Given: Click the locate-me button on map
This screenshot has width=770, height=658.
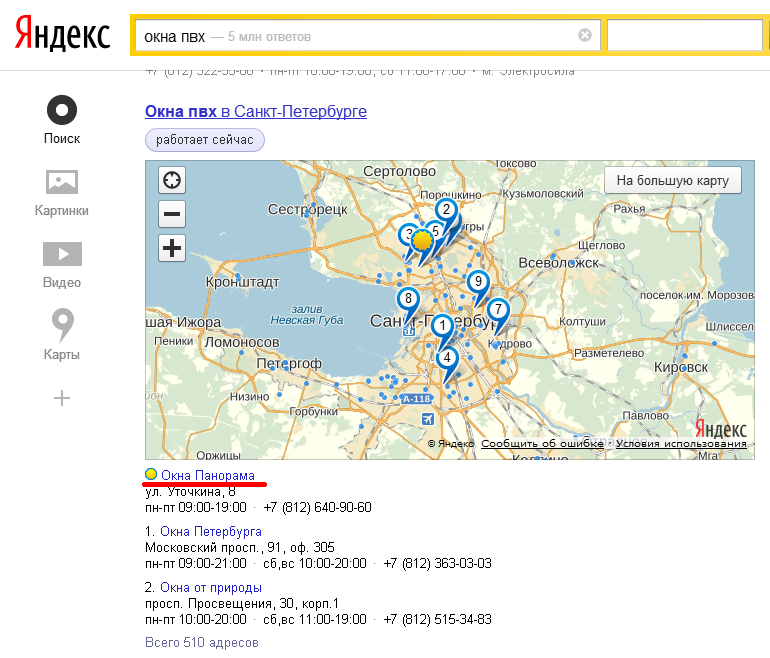Looking at the screenshot, I should coord(173,180).
